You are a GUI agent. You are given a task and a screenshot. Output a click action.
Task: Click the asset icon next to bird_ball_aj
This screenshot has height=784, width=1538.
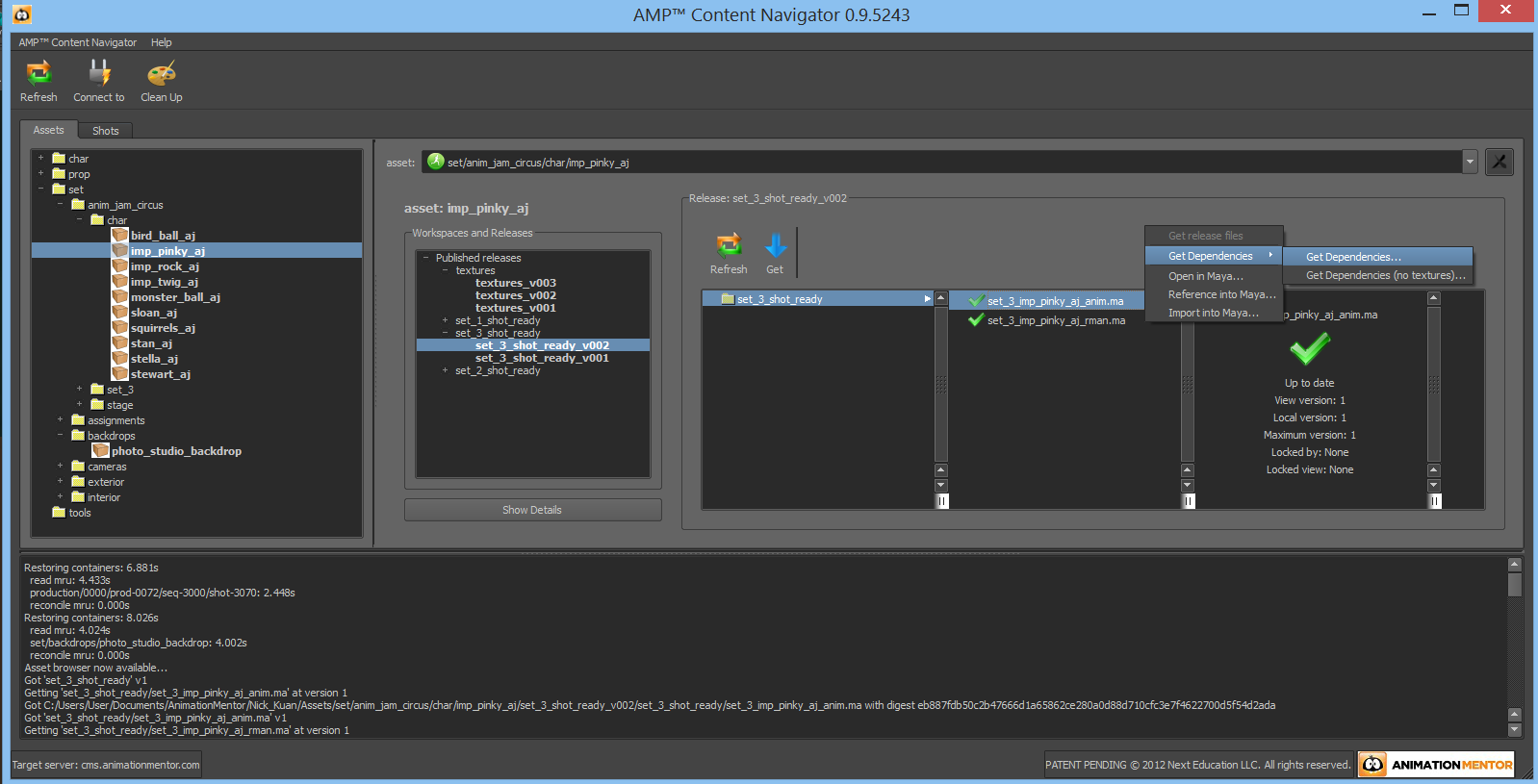coord(119,235)
